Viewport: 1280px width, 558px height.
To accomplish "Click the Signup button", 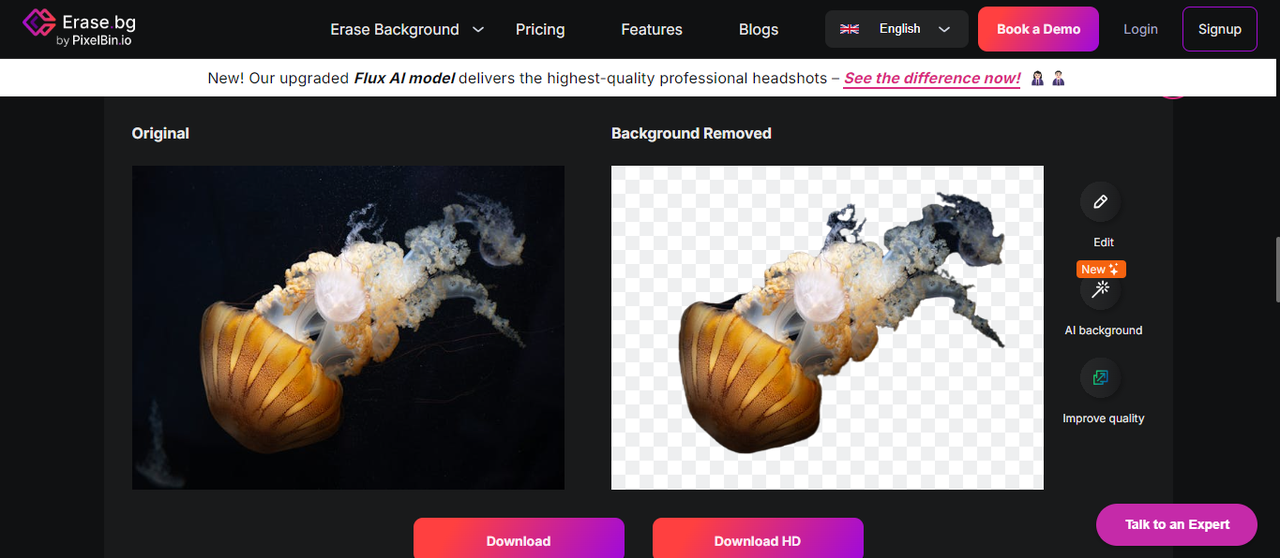I will click(x=1219, y=29).
